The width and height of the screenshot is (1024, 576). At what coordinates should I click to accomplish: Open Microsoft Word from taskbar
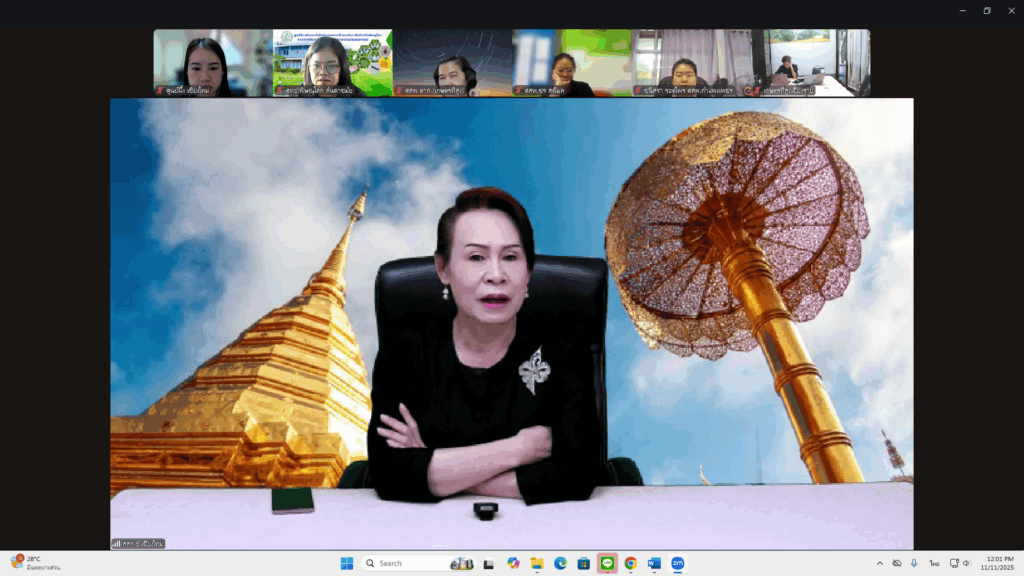coord(654,563)
